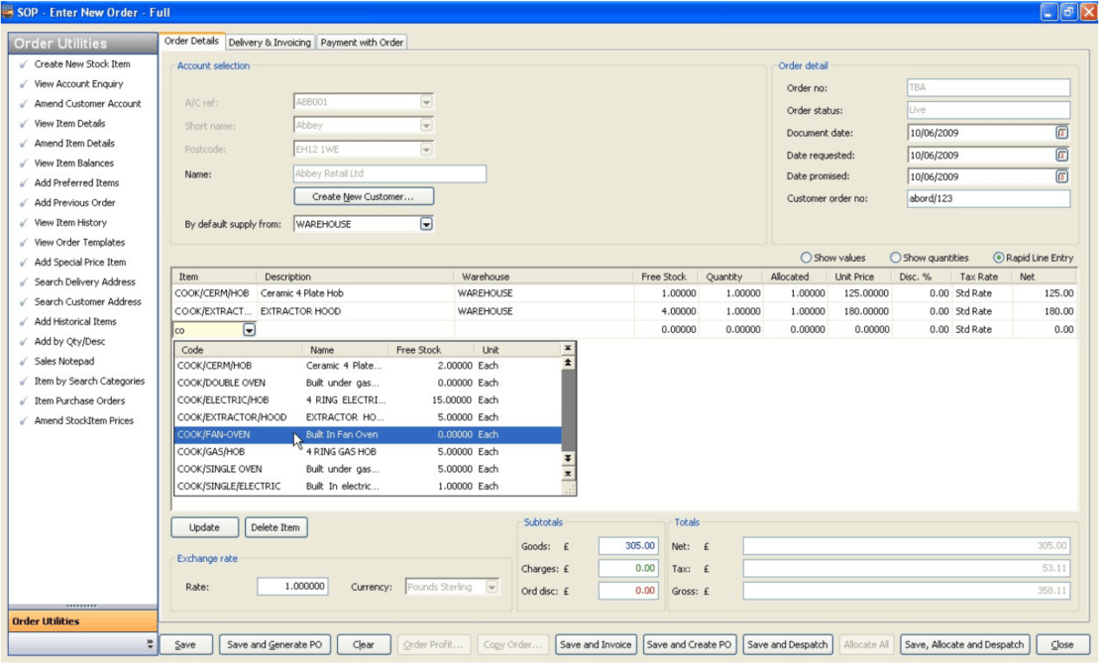This screenshot has height=665, width=1100.
Task: Click the jump-to-bottom arrow in item list
Action: coord(568,473)
